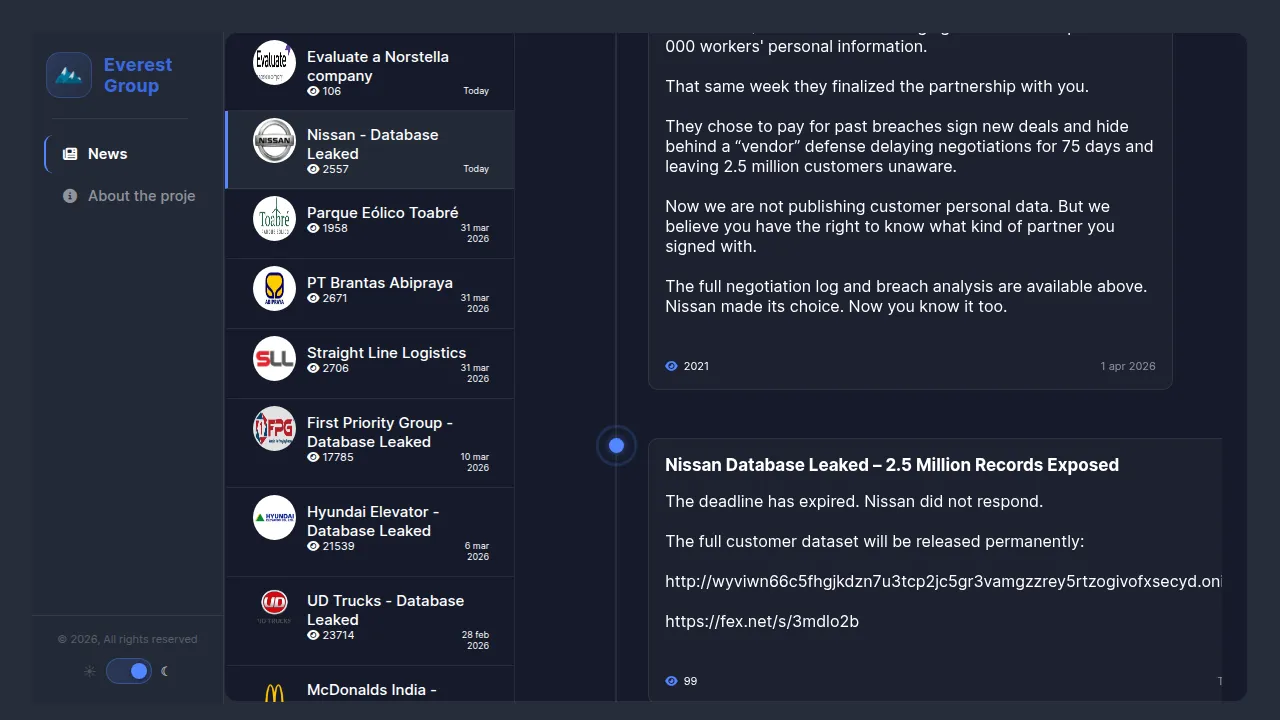Open the First Priority Group entry
This screenshot has width=1280, height=720.
coord(379,432)
